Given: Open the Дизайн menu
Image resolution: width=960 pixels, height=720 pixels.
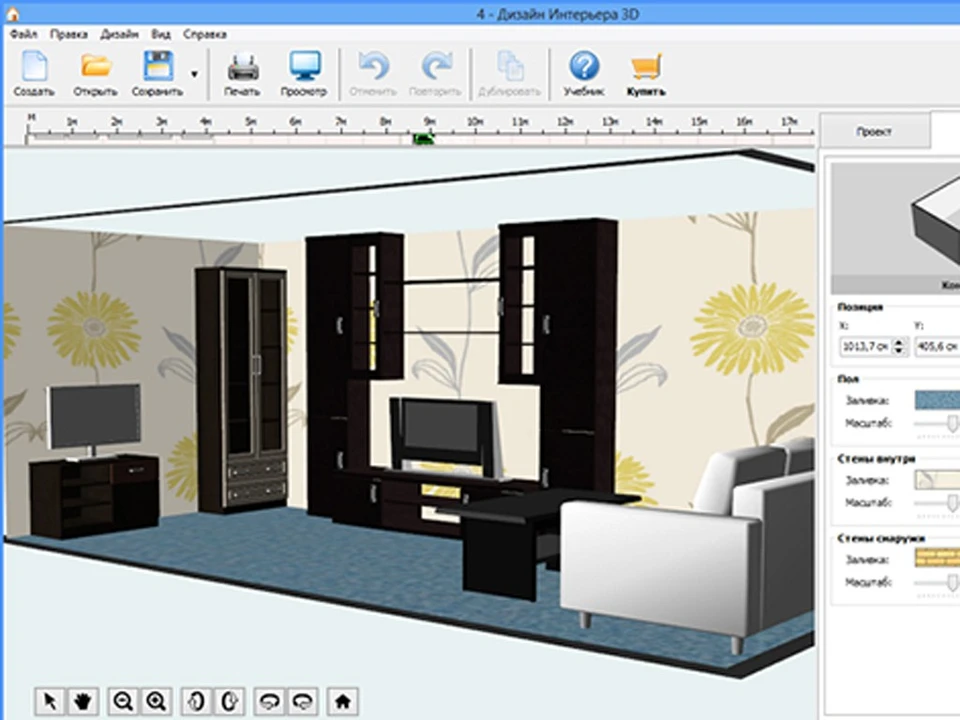Looking at the screenshot, I should (x=119, y=34).
